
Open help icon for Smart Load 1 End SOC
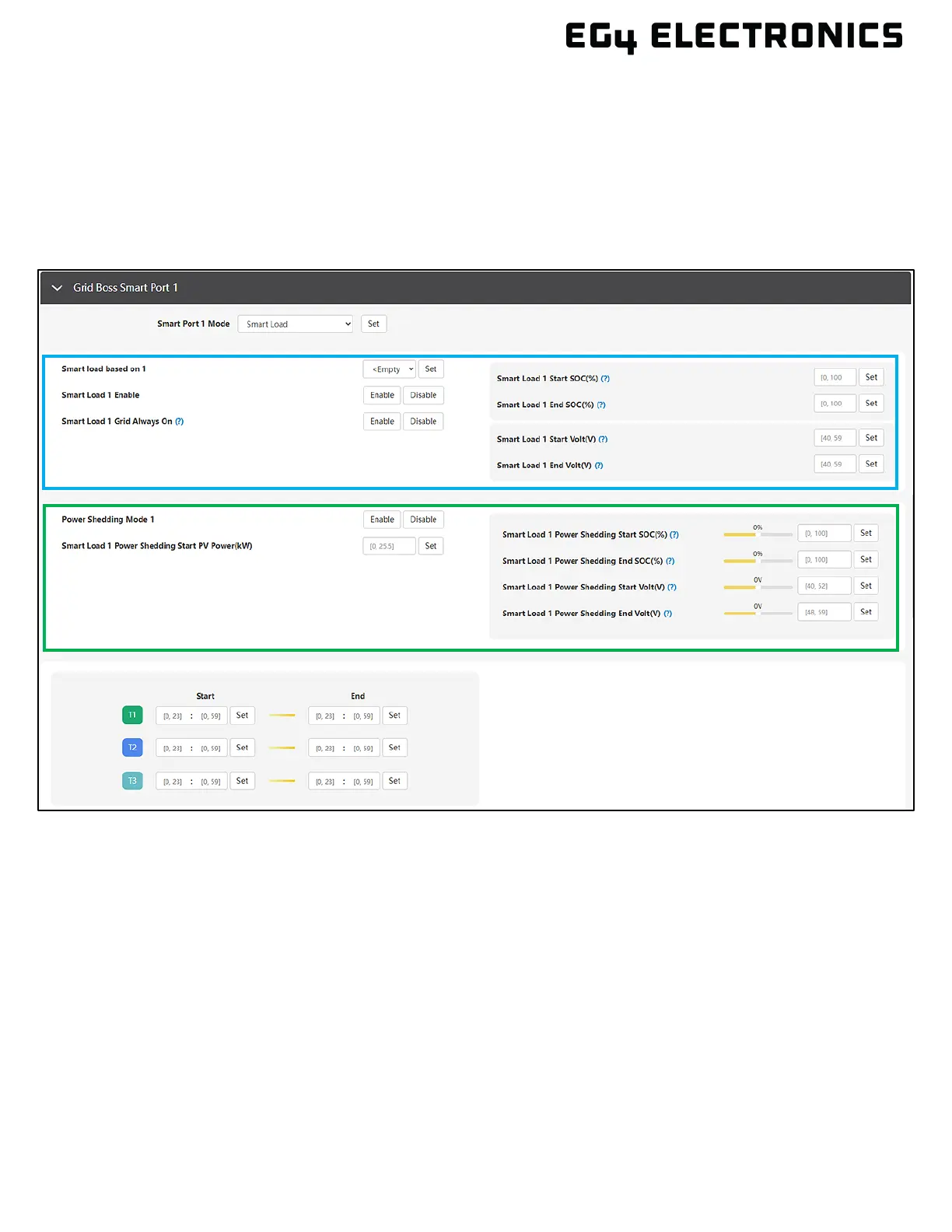[601, 405]
